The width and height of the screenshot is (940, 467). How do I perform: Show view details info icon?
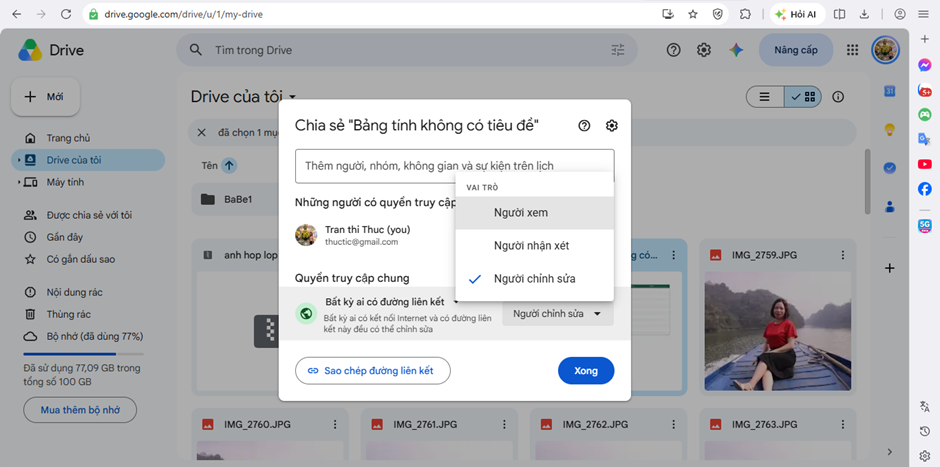838,97
